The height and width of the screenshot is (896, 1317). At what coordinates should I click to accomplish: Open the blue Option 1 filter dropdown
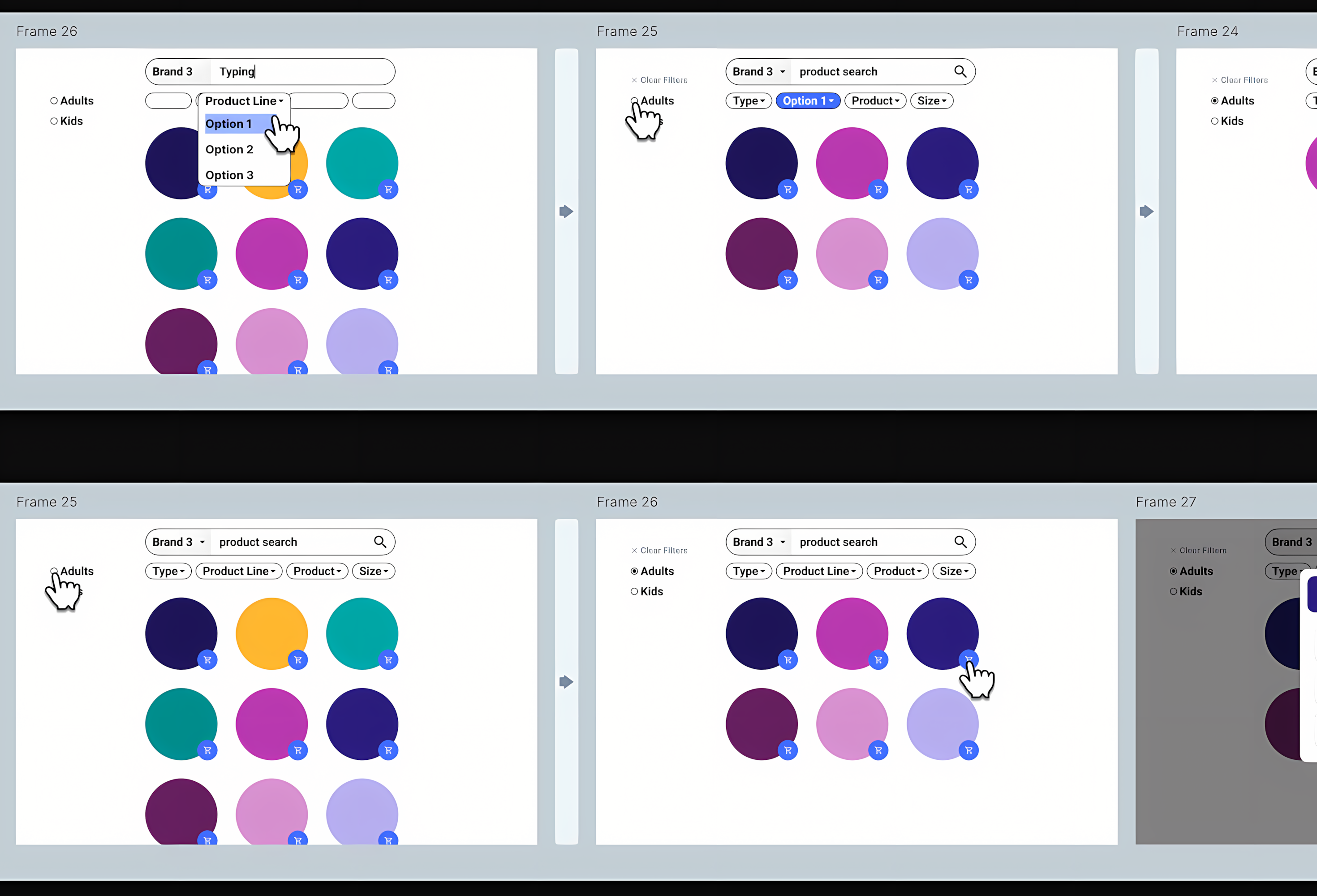click(808, 101)
